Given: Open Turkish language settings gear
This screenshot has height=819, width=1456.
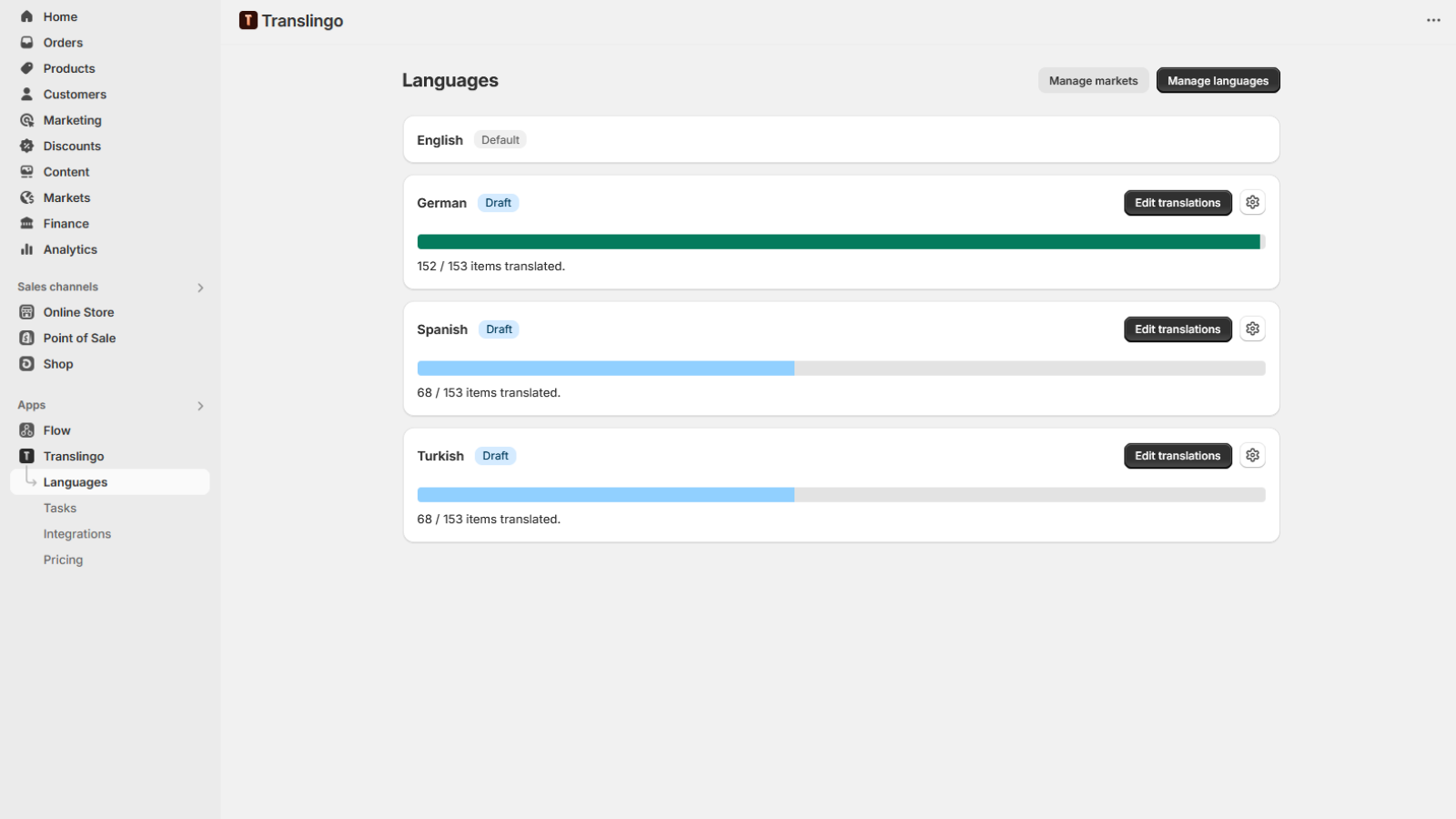Looking at the screenshot, I should point(1253,455).
